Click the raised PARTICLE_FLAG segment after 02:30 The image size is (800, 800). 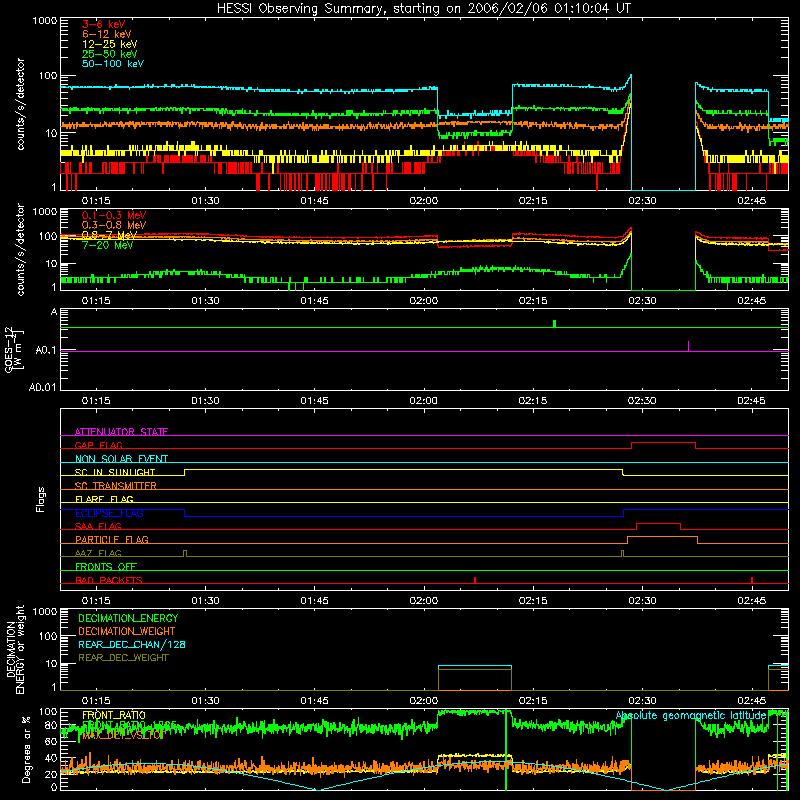[x=662, y=537]
